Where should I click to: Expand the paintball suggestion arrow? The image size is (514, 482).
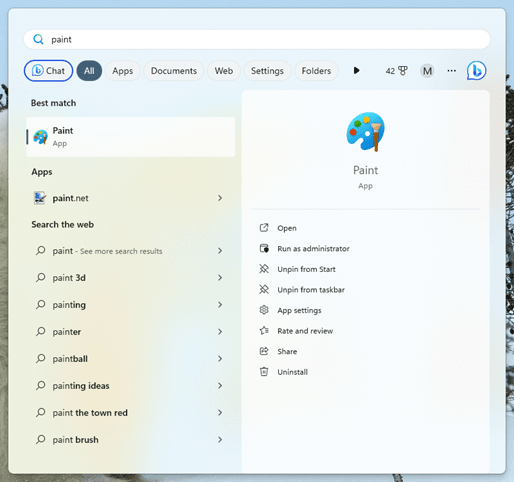point(220,359)
